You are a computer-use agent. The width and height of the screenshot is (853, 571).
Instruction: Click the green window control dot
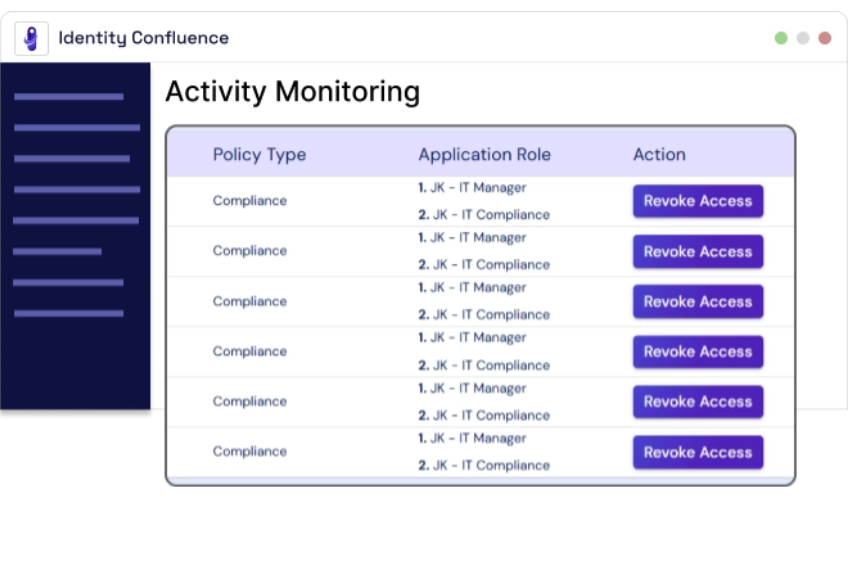tap(781, 38)
